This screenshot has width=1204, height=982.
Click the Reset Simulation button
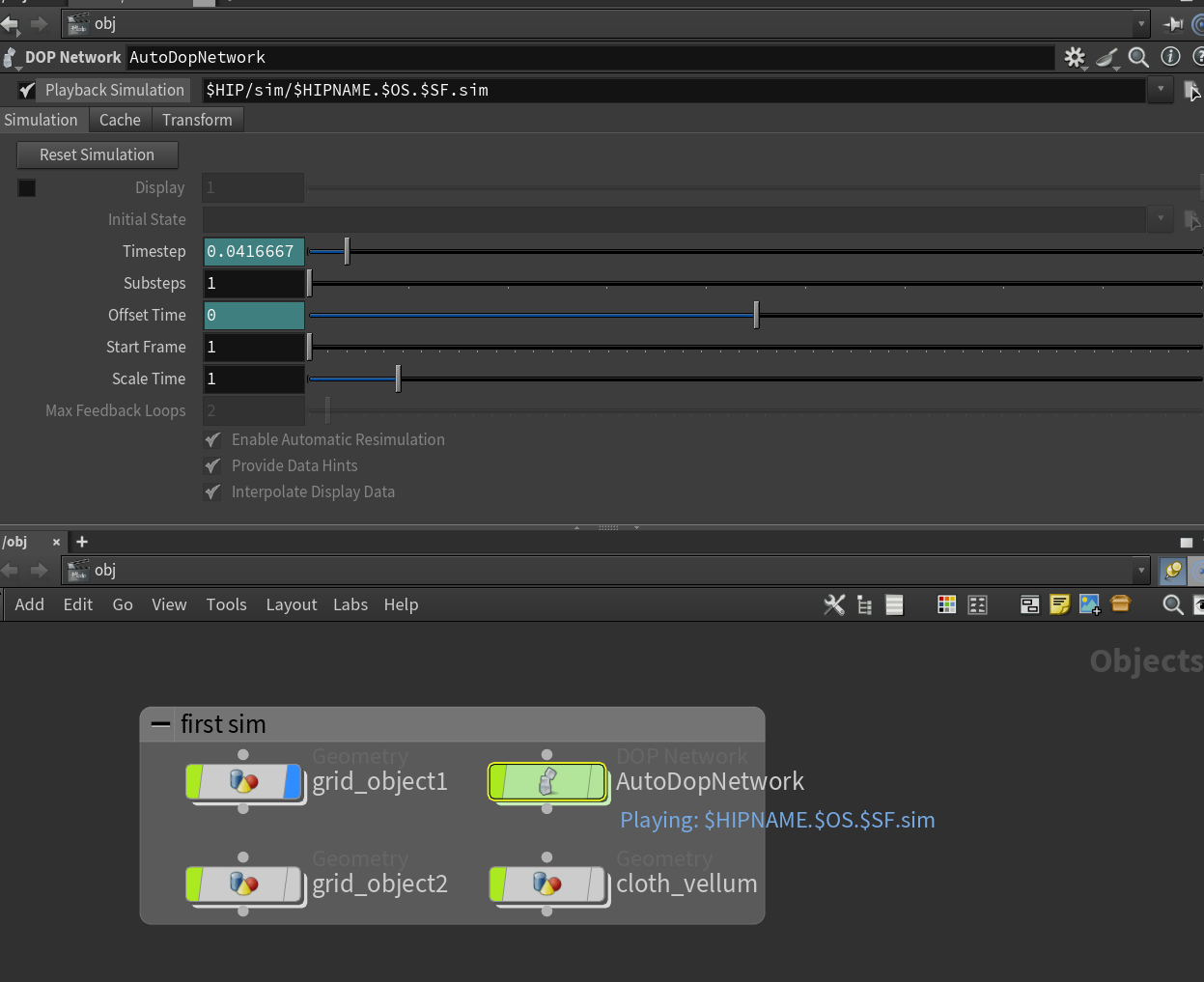[98, 154]
